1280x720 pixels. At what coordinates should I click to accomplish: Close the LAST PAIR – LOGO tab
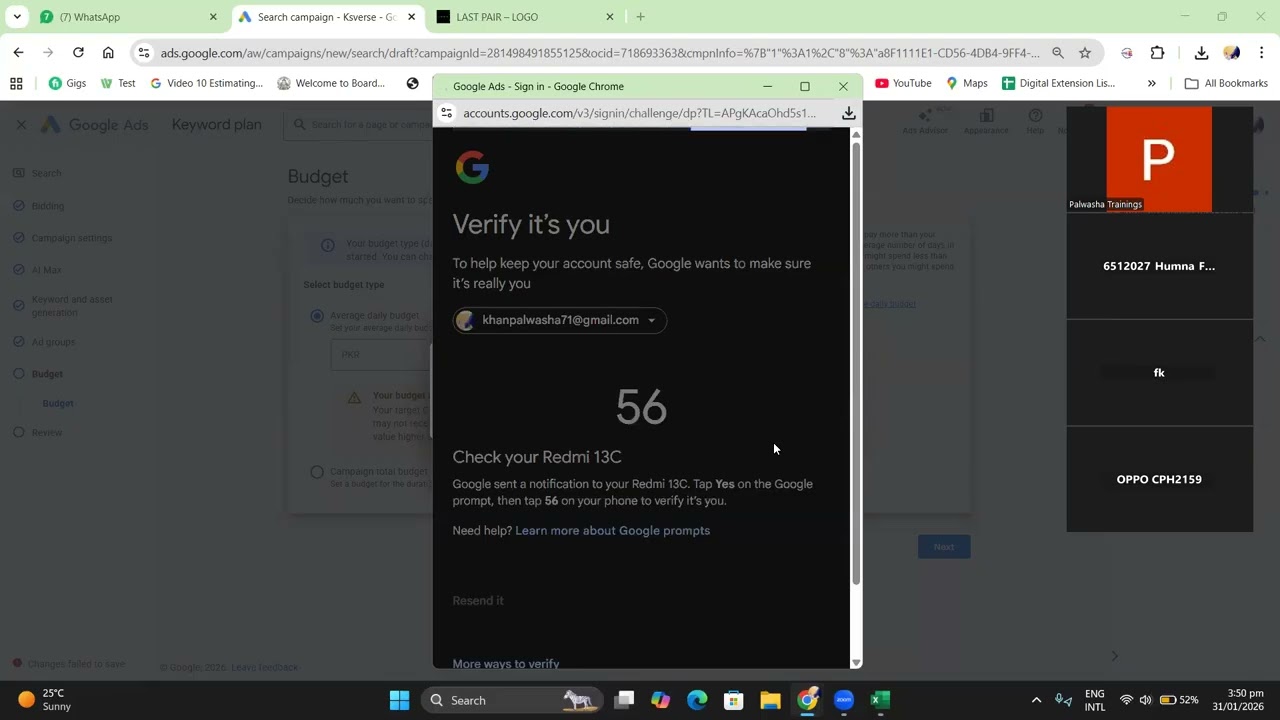click(x=610, y=17)
